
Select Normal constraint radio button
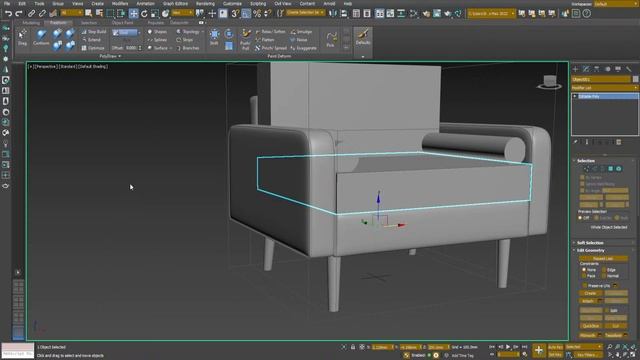tap(604, 276)
